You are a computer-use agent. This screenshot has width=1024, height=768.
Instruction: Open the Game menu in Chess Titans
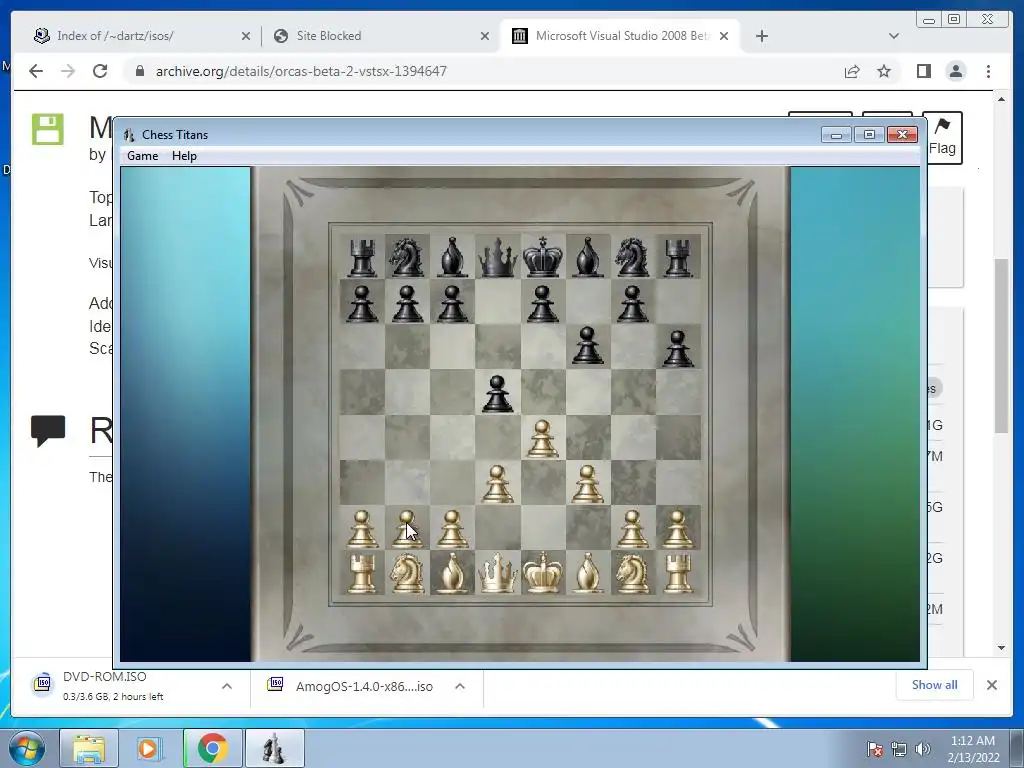[x=142, y=156]
